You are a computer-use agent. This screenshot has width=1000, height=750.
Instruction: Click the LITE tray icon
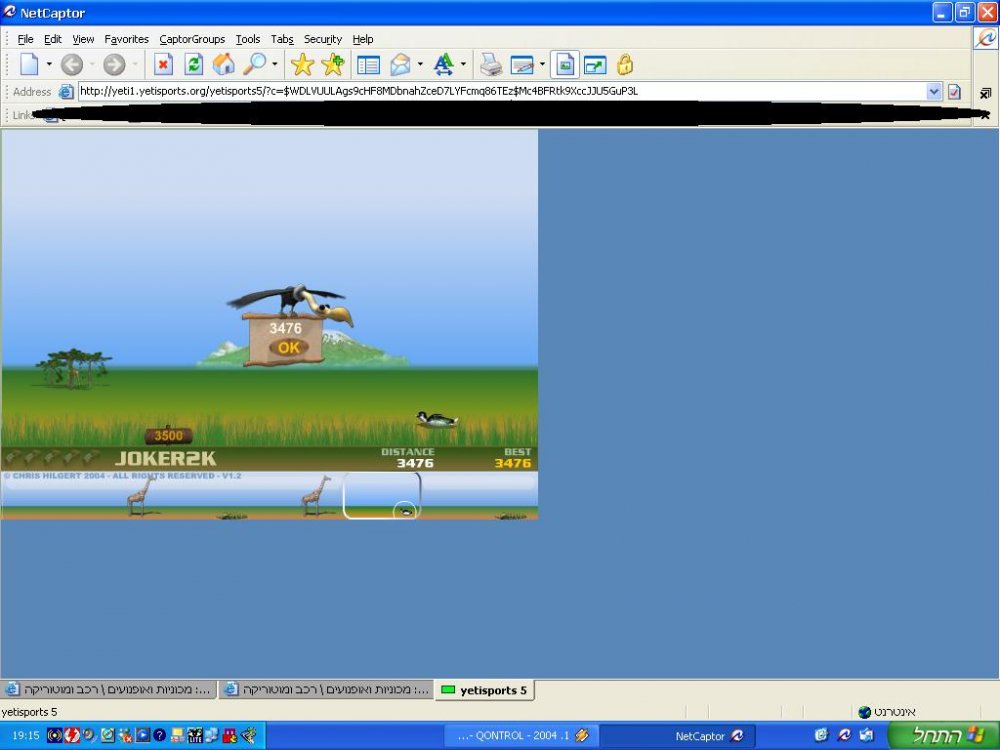[x=195, y=735]
